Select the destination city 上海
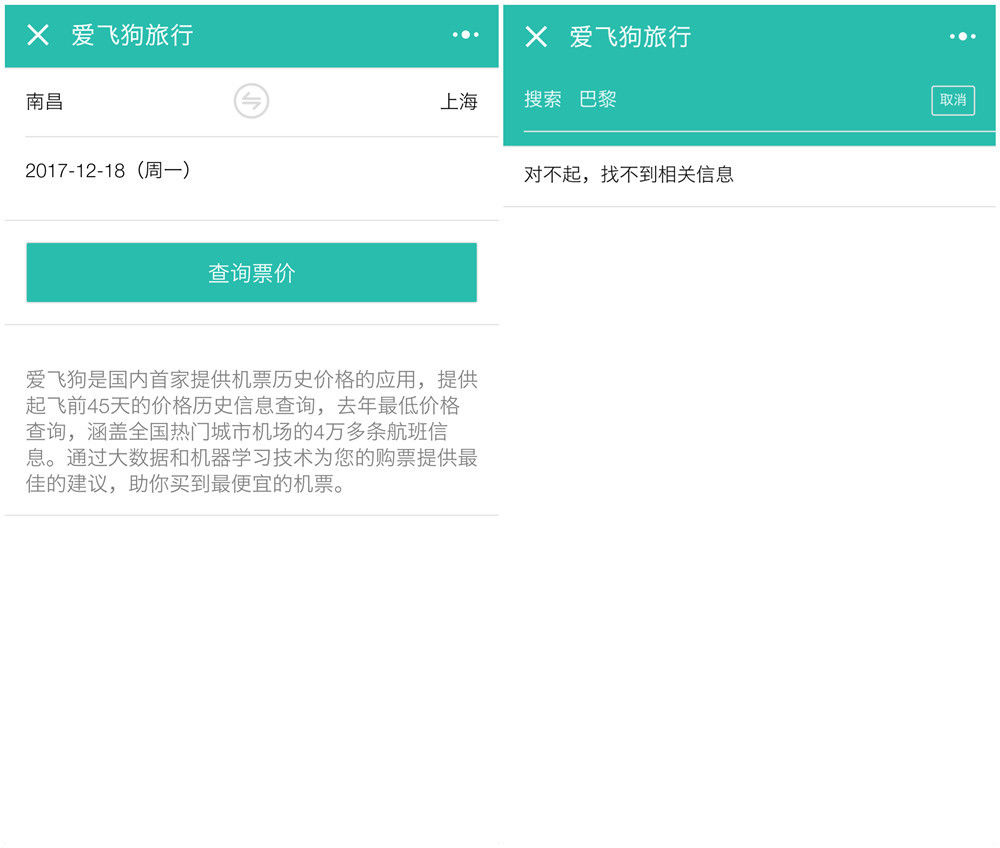 tap(459, 102)
